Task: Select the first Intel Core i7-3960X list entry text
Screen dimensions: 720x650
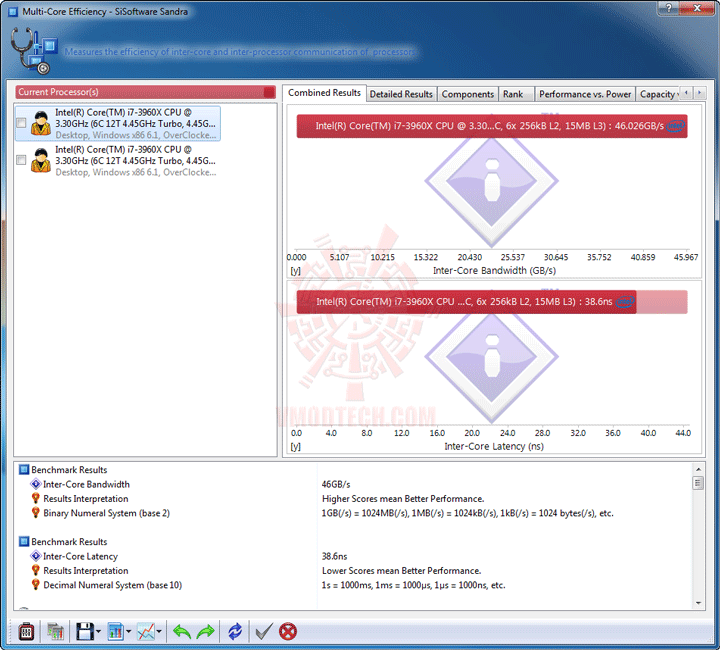Action: [135, 123]
